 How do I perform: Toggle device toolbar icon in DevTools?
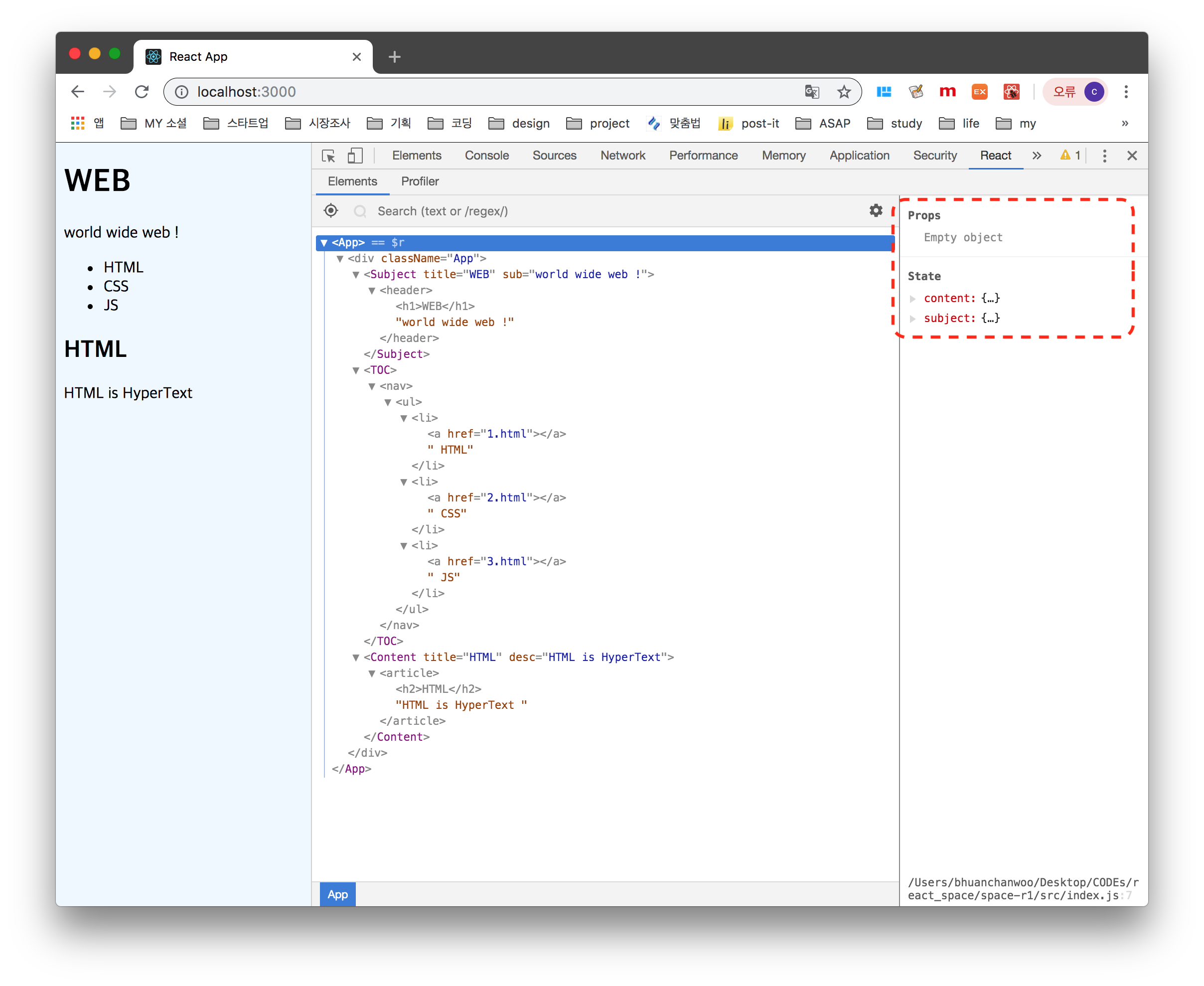[x=355, y=156]
